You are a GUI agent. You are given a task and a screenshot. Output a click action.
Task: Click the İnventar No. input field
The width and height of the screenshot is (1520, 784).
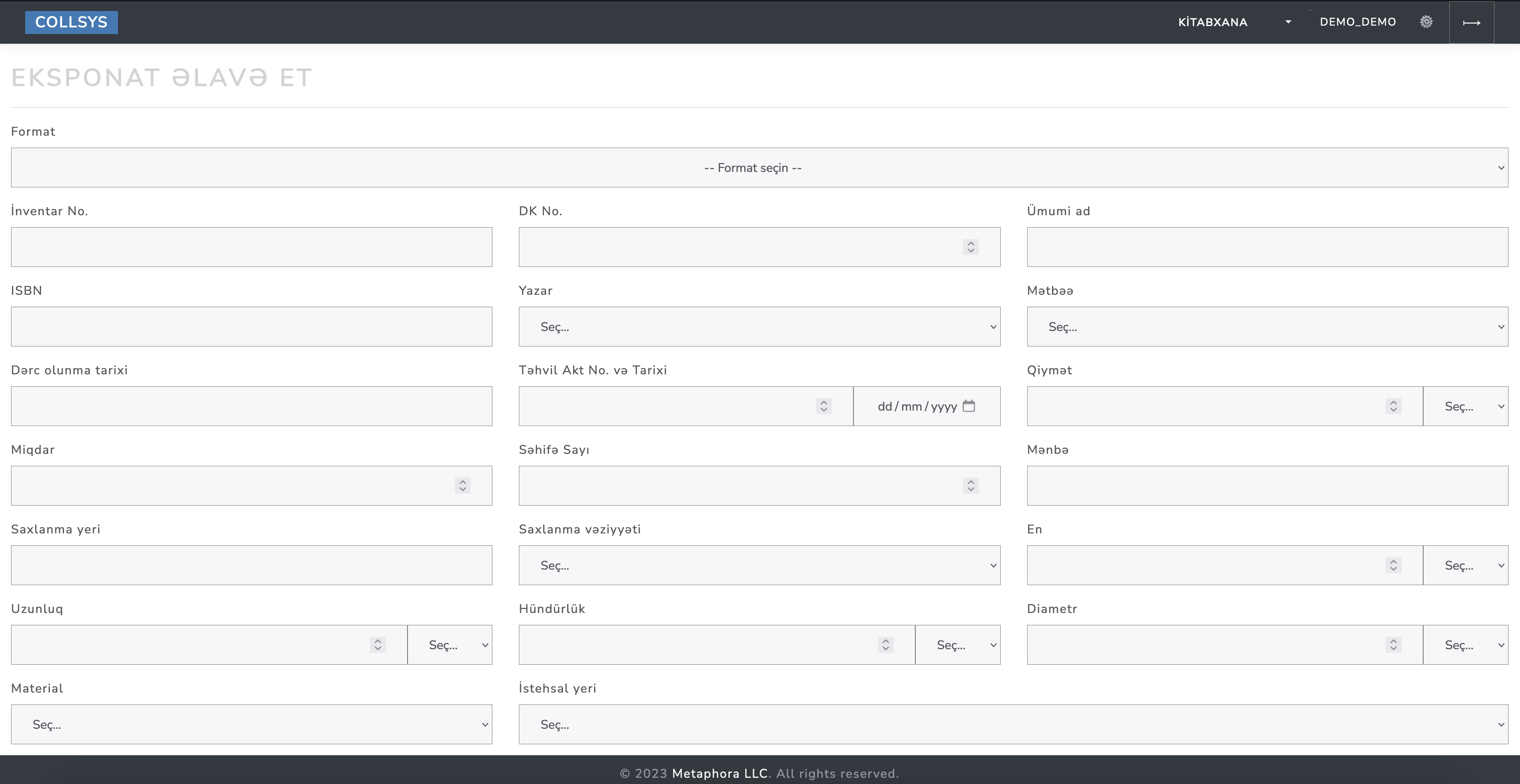click(251, 247)
